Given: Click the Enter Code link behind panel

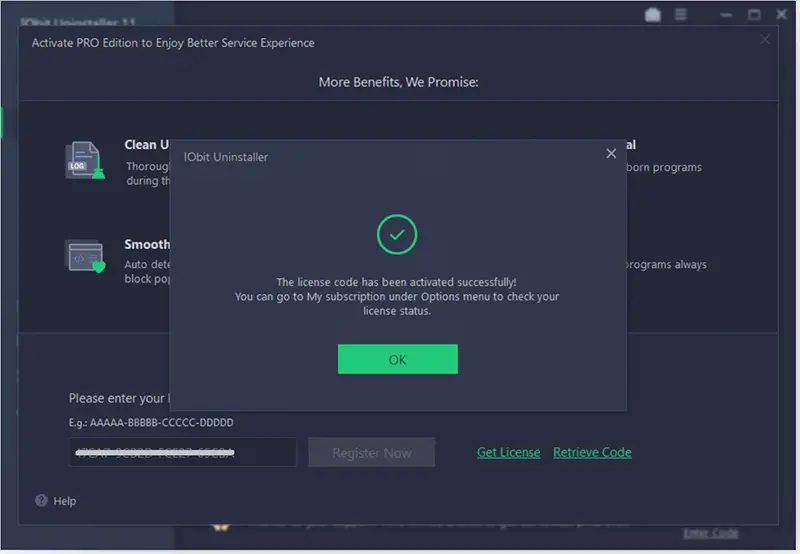Looking at the screenshot, I should coord(711,533).
